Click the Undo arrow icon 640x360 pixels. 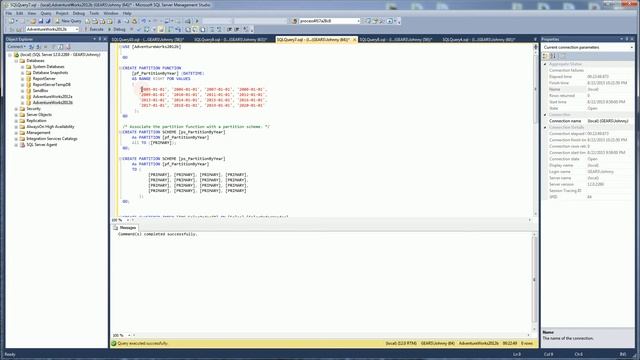[x=144, y=21]
